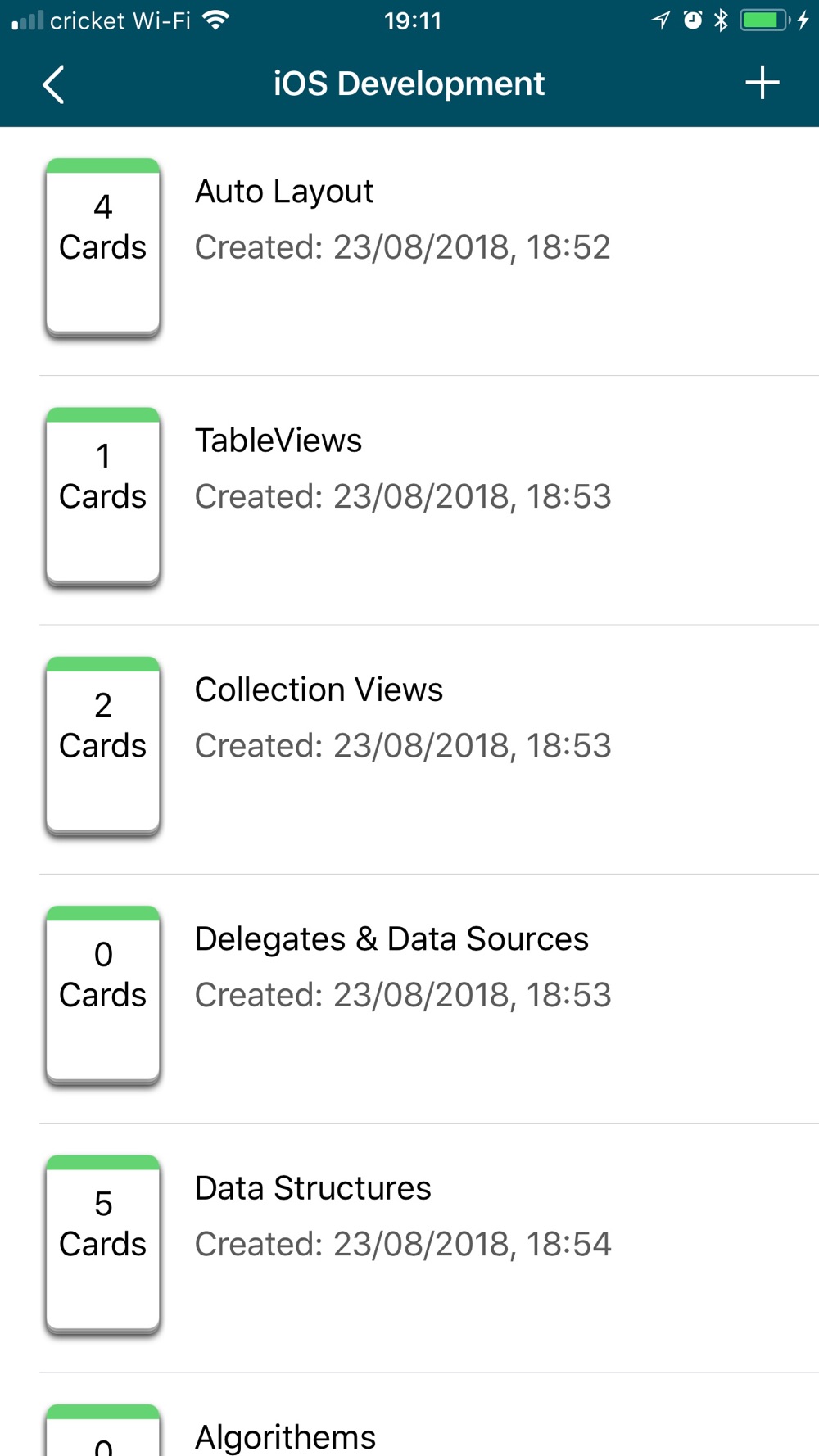Add a new deck with the plus icon
The height and width of the screenshot is (1456, 819).
tap(762, 83)
